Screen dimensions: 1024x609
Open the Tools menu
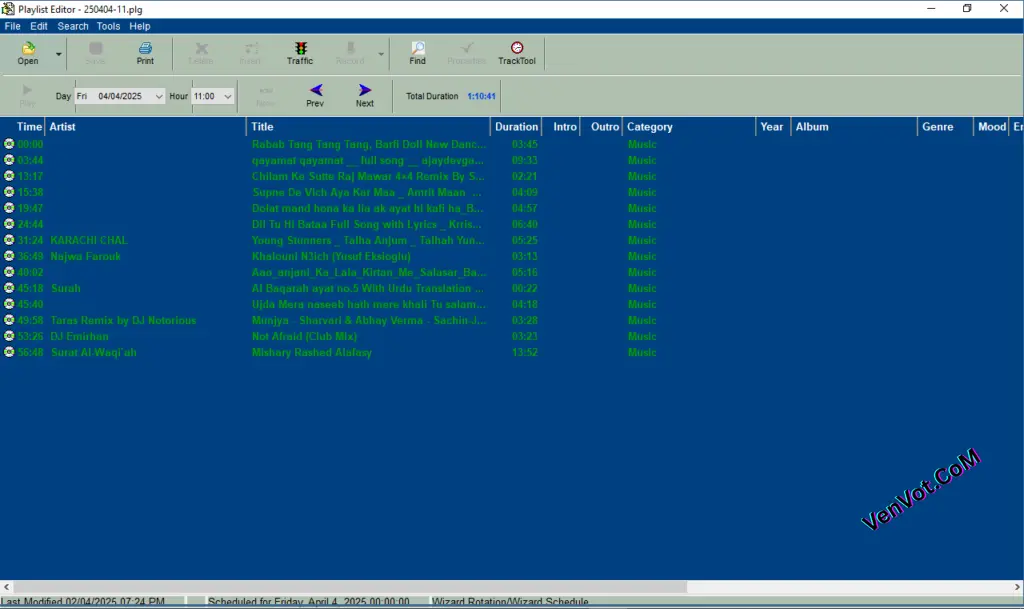[108, 26]
